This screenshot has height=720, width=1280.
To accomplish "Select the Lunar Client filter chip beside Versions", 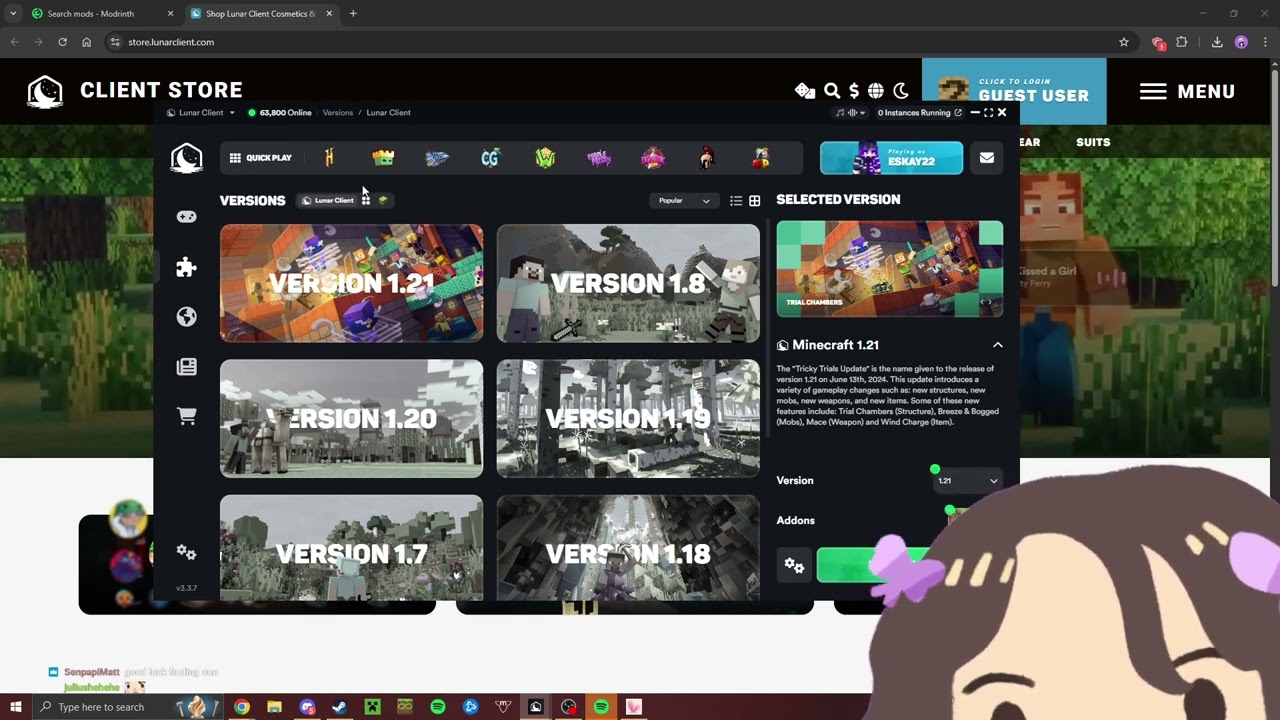I will pyautogui.click(x=328, y=201).
